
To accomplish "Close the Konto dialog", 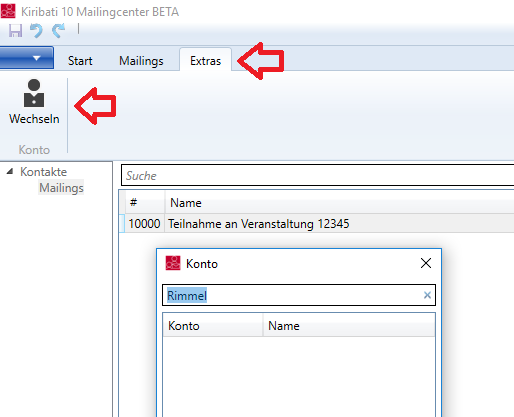I will pyautogui.click(x=426, y=263).
